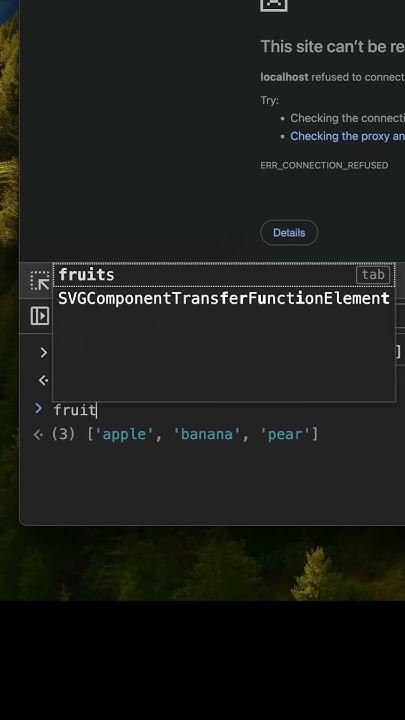Click the earlier result arrow under the autocomplete
Image resolution: width=405 pixels, height=720 pixels.
point(44,380)
